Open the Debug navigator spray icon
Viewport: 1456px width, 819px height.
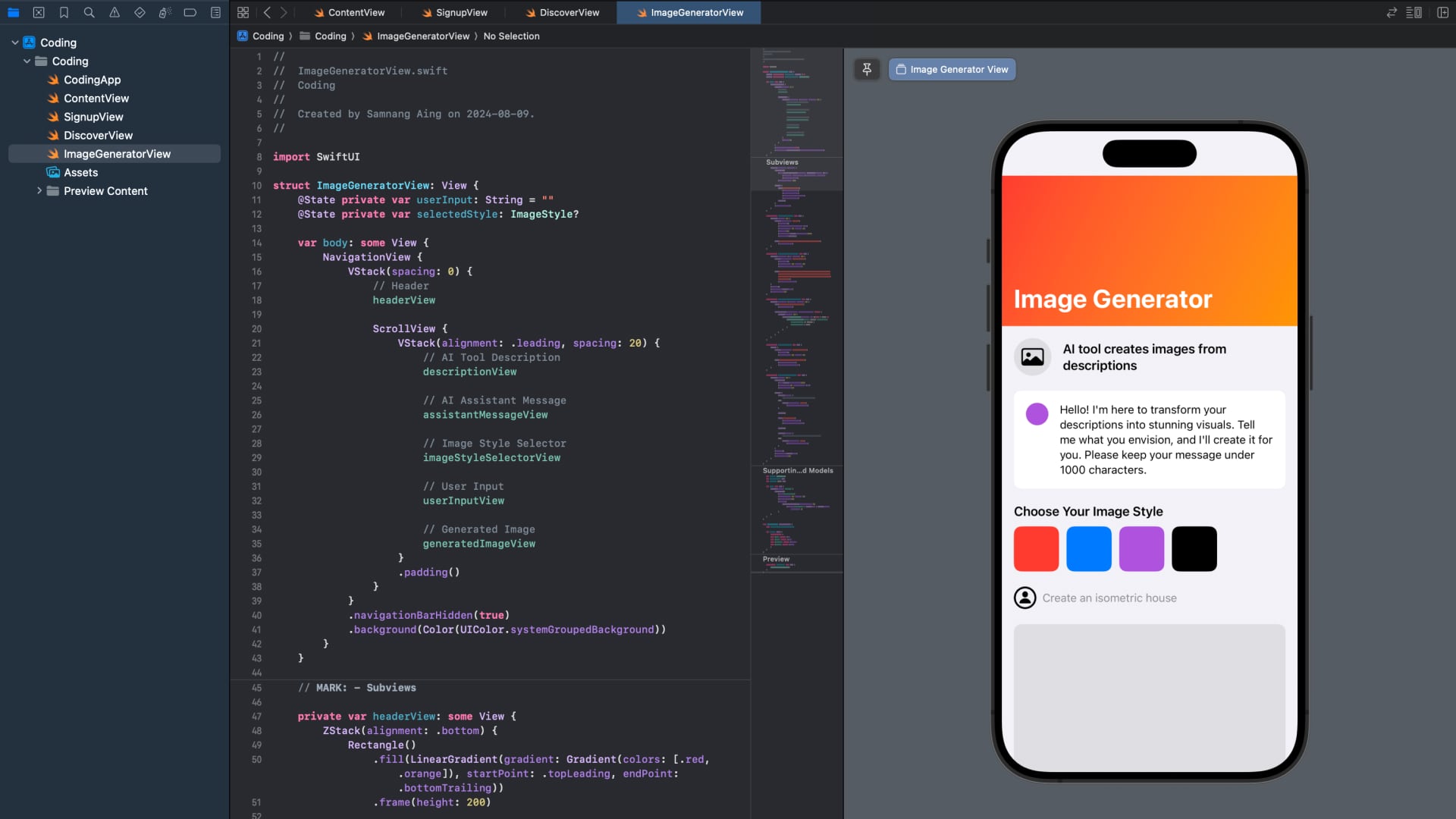pyautogui.click(x=165, y=12)
